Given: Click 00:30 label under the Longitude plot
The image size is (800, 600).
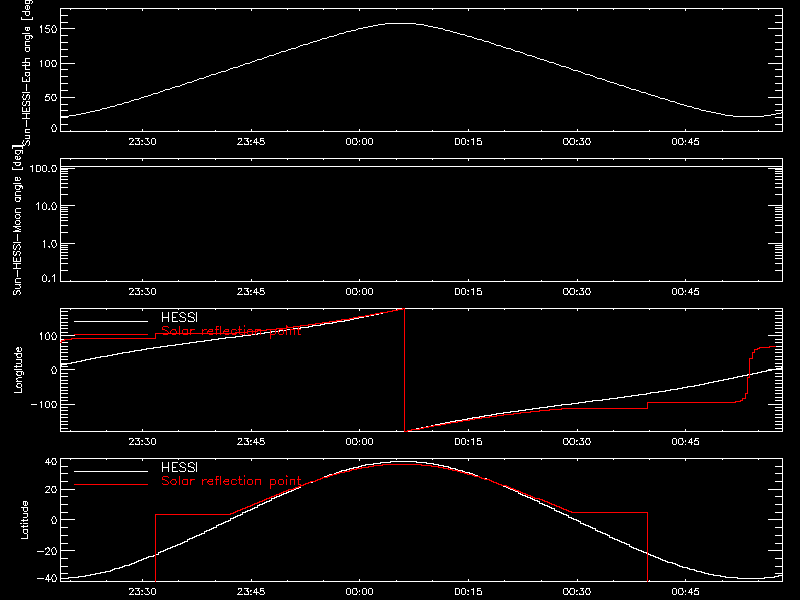Looking at the screenshot, I should 577,441.
